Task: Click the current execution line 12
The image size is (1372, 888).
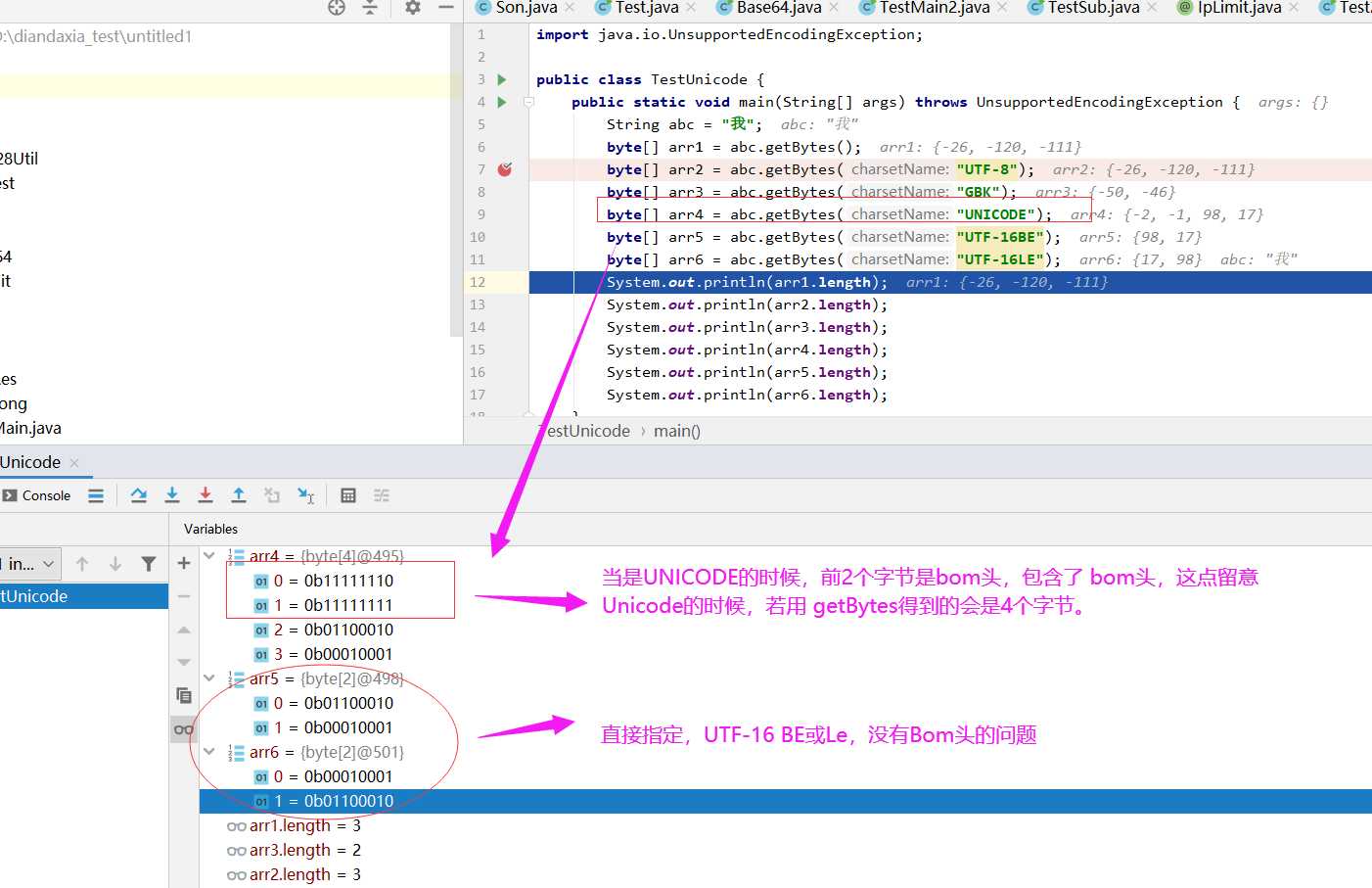Action: [950, 282]
